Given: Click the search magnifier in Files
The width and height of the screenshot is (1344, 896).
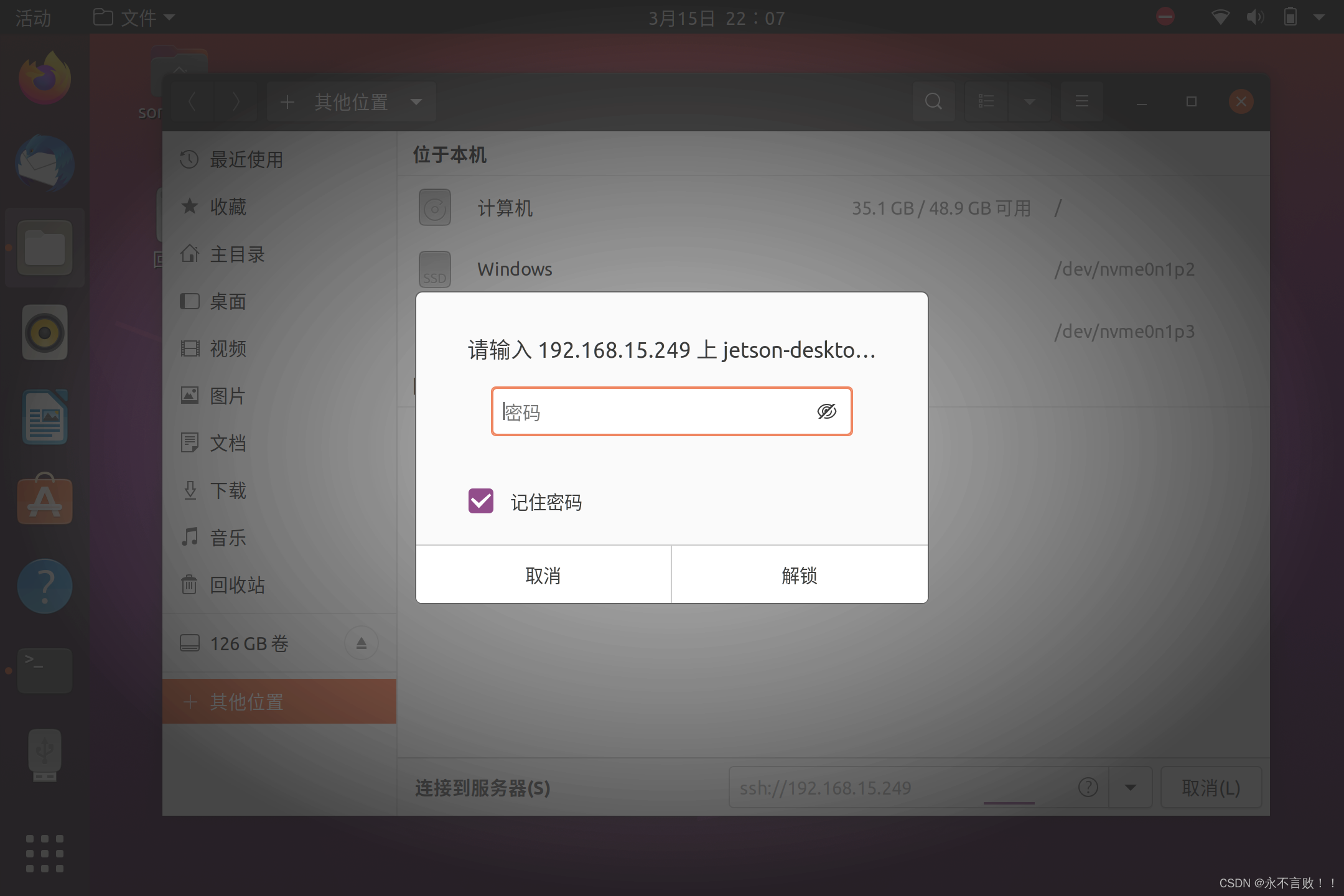Looking at the screenshot, I should click(933, 101).
